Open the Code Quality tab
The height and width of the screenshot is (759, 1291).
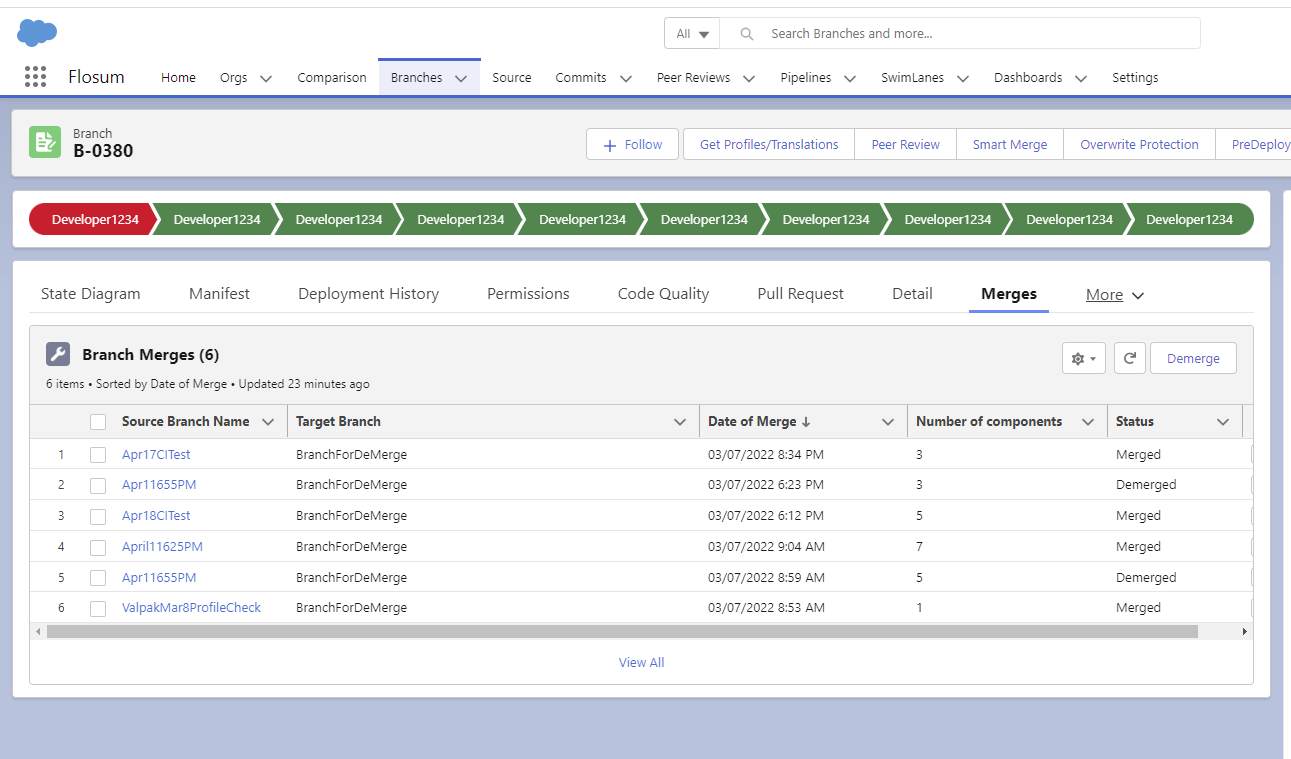pyautogui.click(x=663, y=294)
